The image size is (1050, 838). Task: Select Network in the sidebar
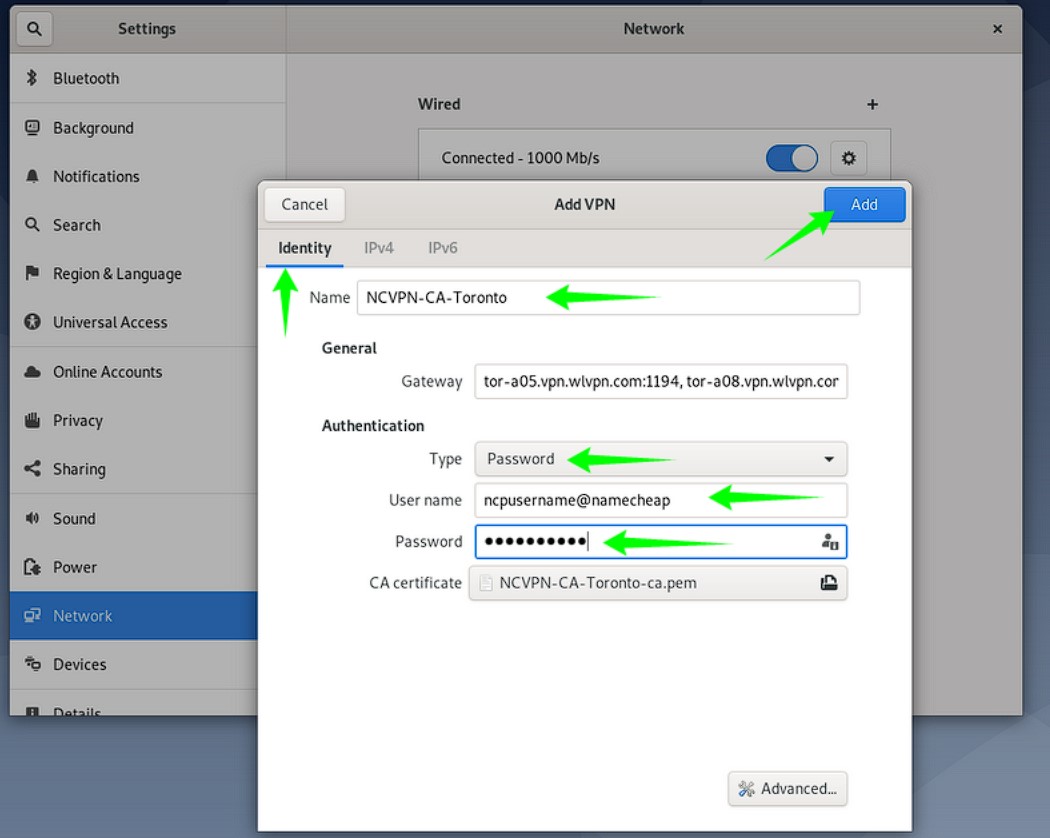point(134,616)
